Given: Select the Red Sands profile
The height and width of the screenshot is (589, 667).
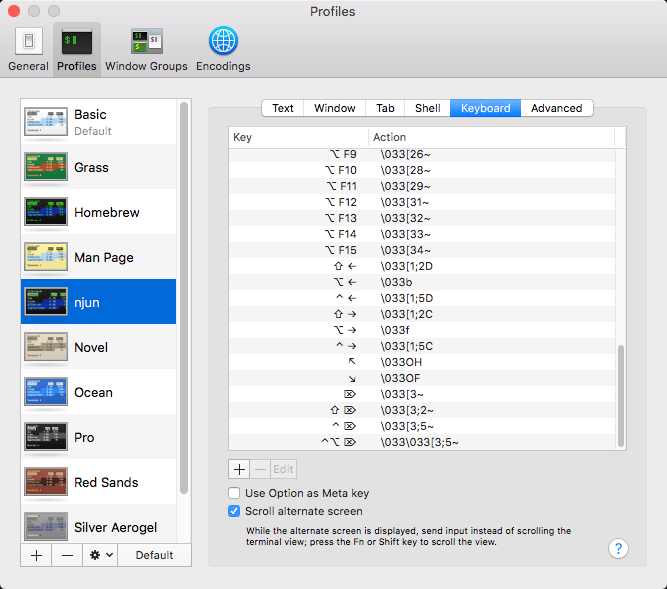Looking at the screenshot, I should pos(98,482).
